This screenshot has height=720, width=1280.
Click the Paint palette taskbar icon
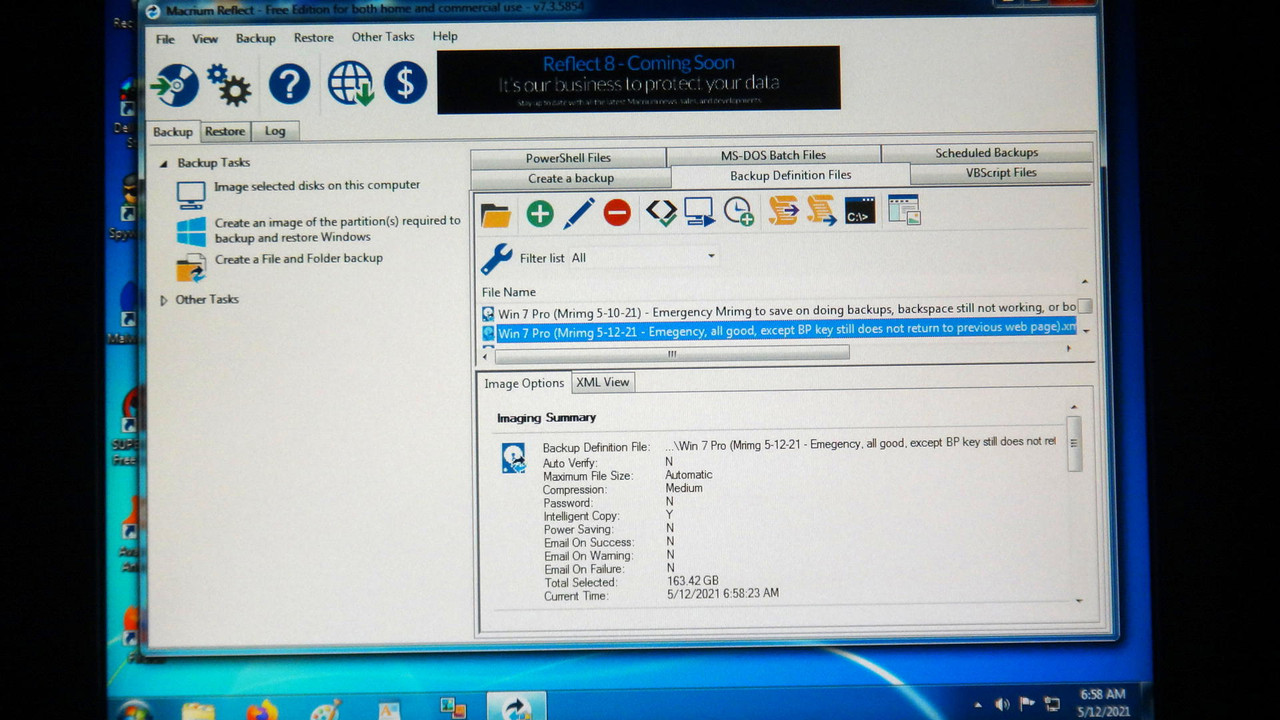tap(325, 711)
